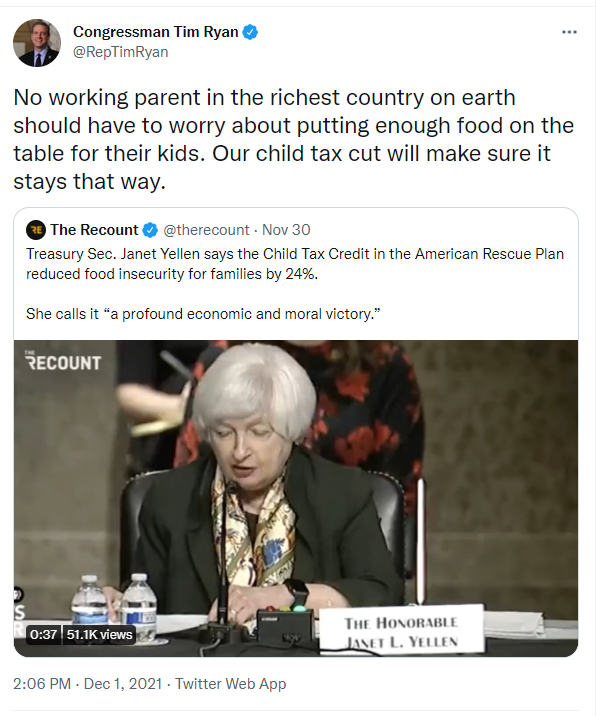Screen dimensions: 597x716
Task: Click the main tweet text about working parents
Action: click(293, 139)
